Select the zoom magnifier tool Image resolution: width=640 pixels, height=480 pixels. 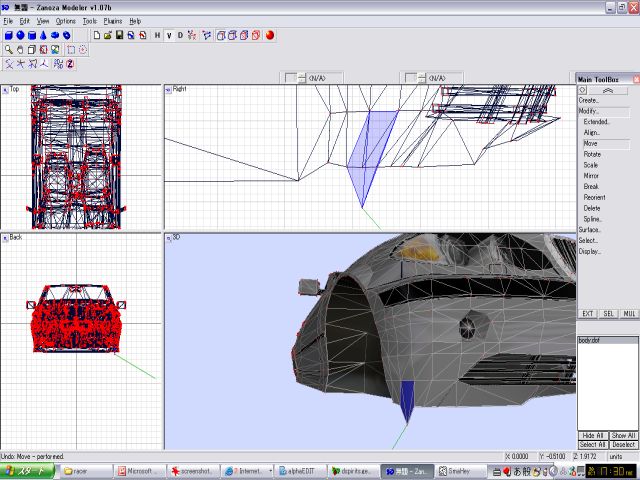pyautogui.click(x=8, y=49)
